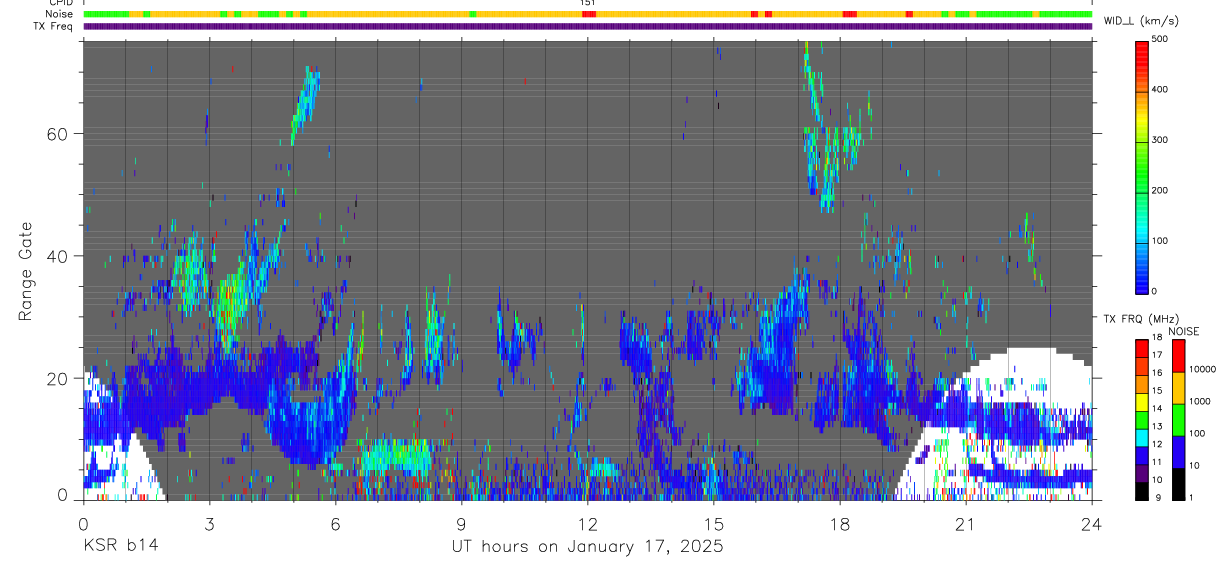Click the Noise row label at top

[59, 15]
